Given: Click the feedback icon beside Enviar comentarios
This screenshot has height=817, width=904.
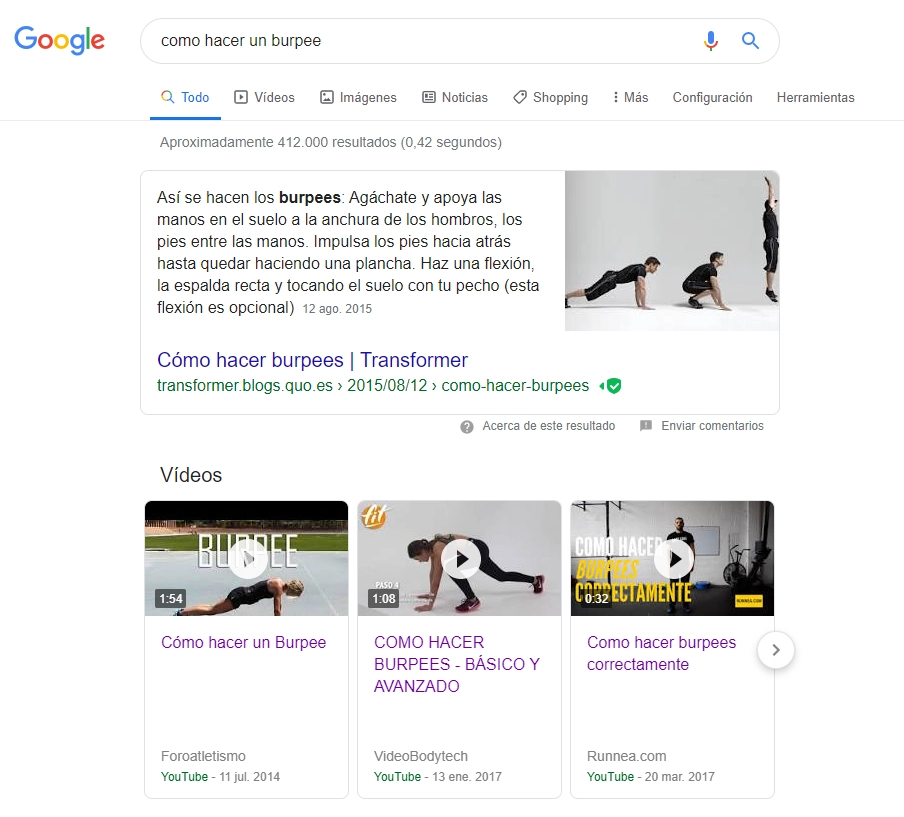Looking at the screenshot, I should (646, 426).
